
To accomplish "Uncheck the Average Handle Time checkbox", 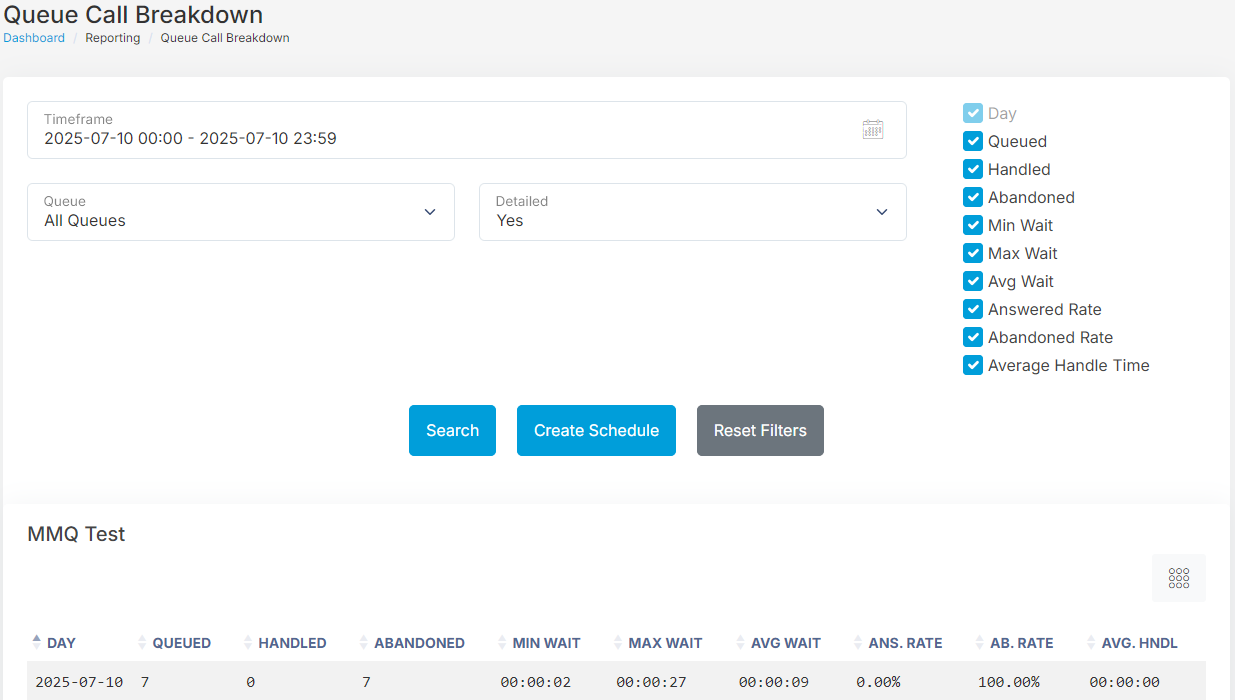I will click(973, 365).
